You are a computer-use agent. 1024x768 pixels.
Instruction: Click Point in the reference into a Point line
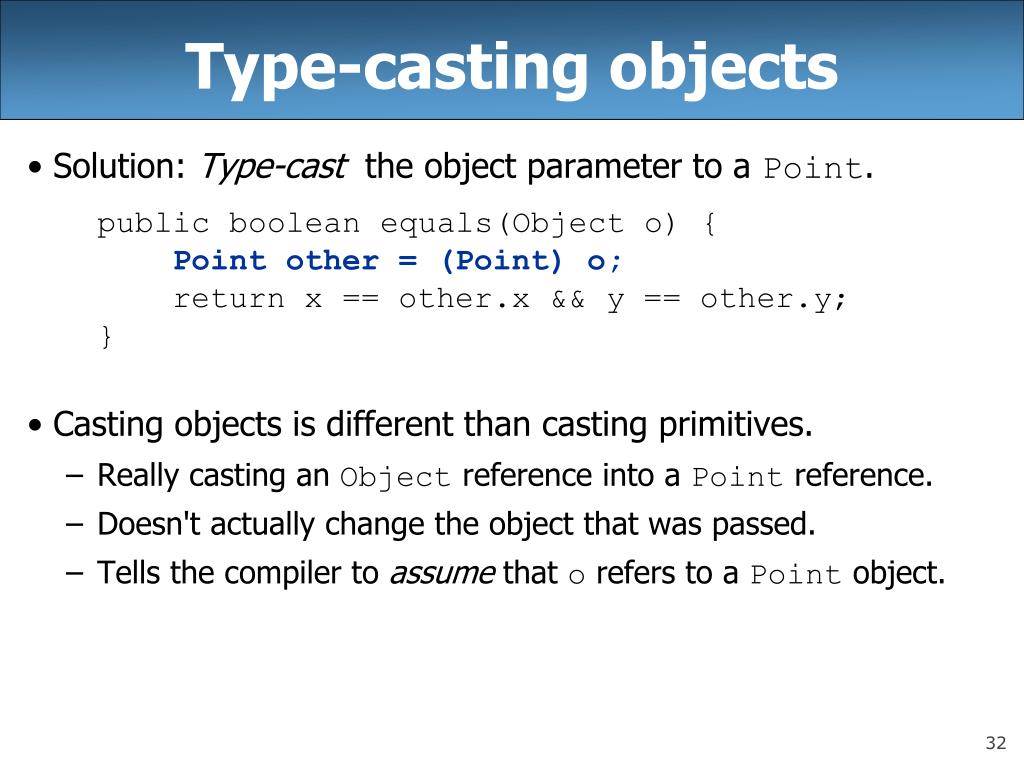click(737, 477)
